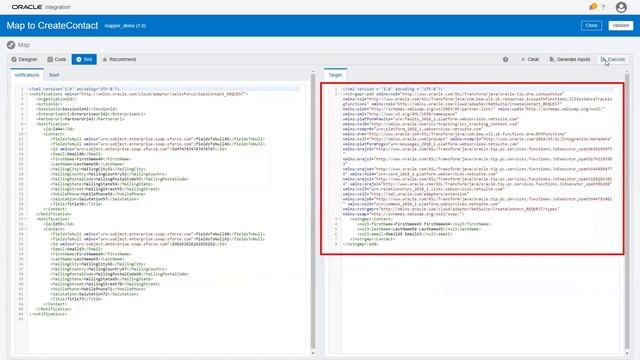Click the Title58 line in source XML

coord(76,204)
